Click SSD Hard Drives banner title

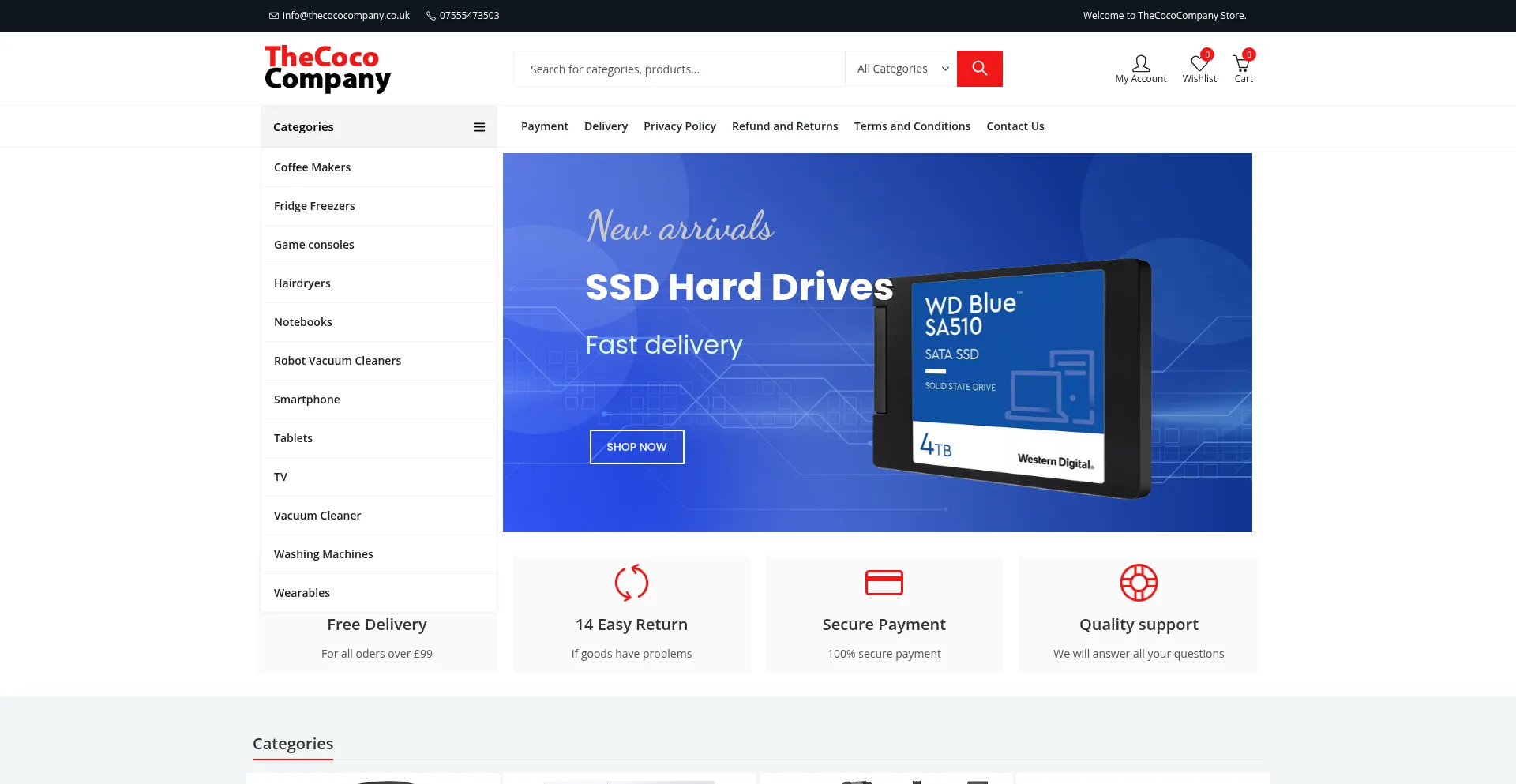(739, 287)
